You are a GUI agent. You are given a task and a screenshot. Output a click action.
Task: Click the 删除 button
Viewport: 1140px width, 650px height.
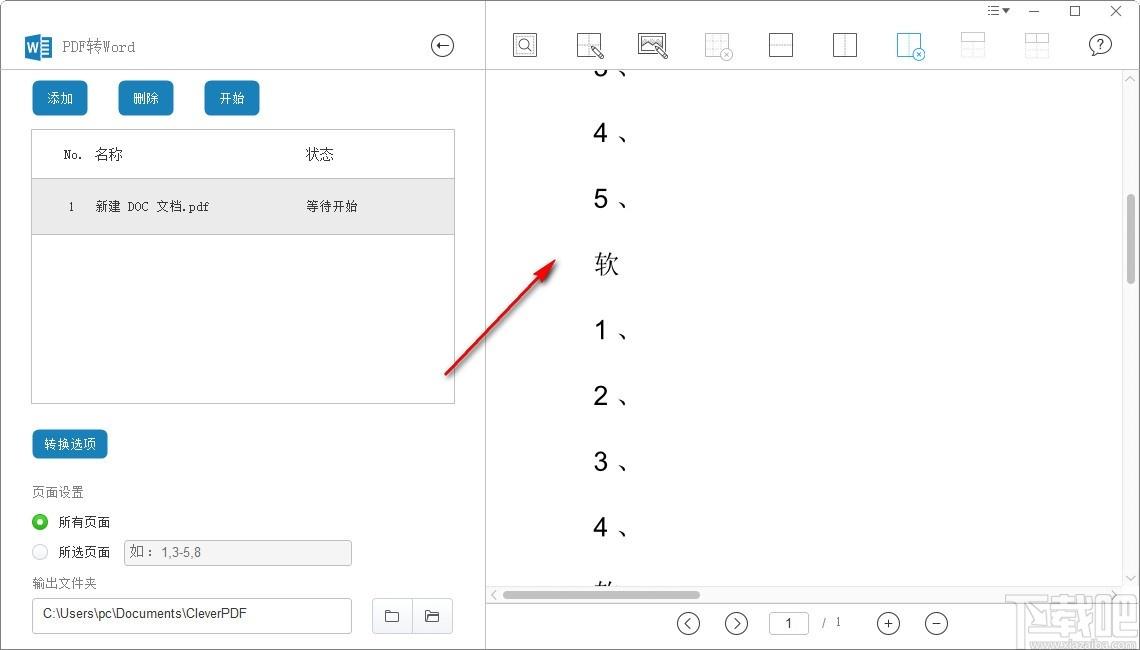pos(146,98)
